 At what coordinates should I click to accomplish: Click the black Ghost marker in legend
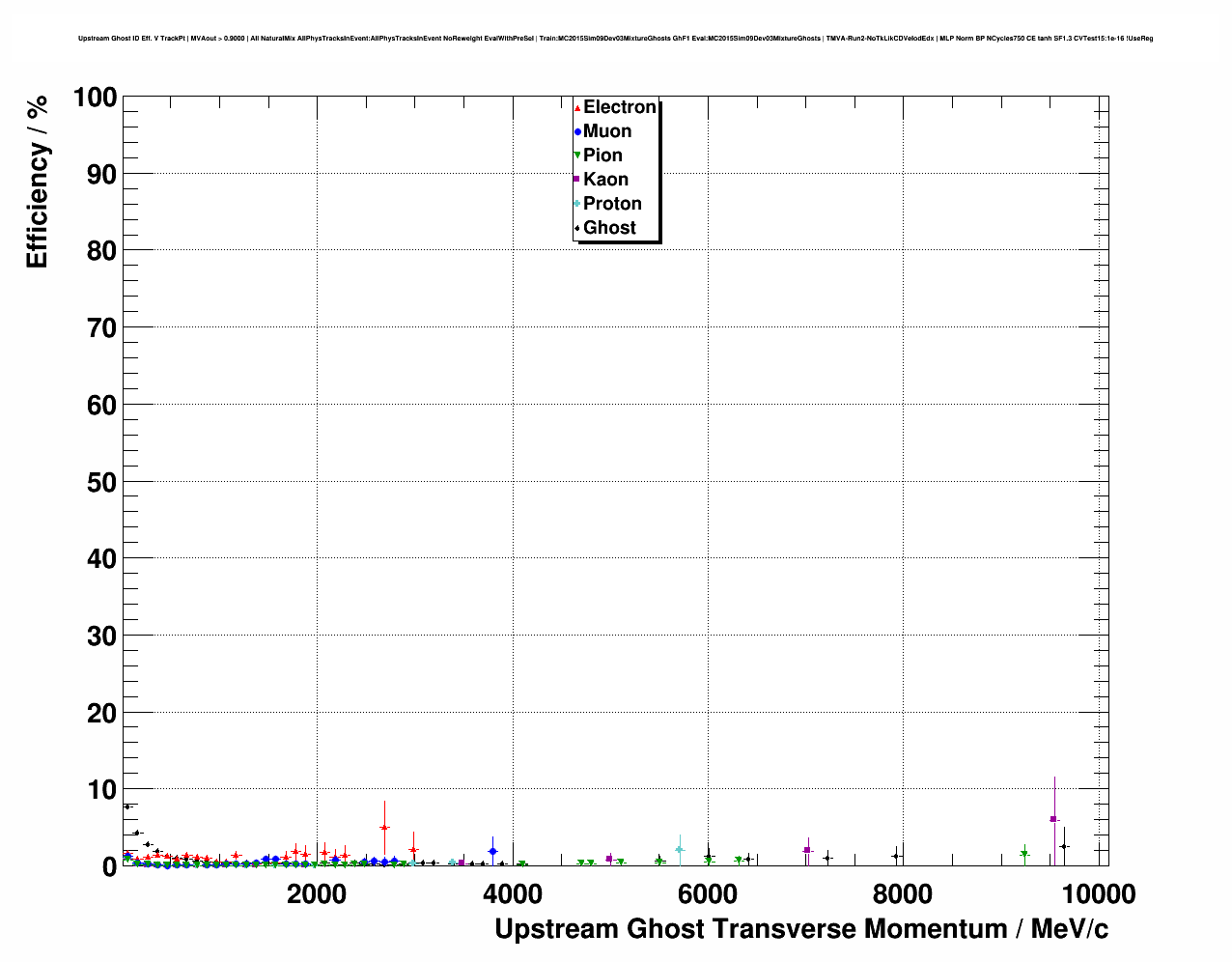tap(577, 228)
